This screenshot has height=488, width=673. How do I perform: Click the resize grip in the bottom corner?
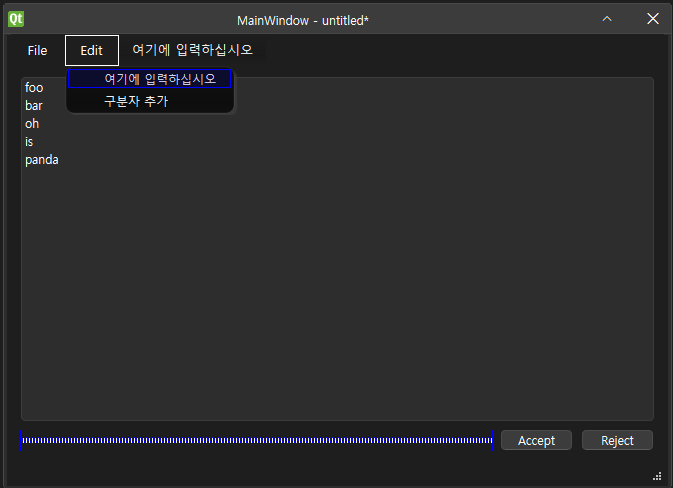(x=657, y=476)
